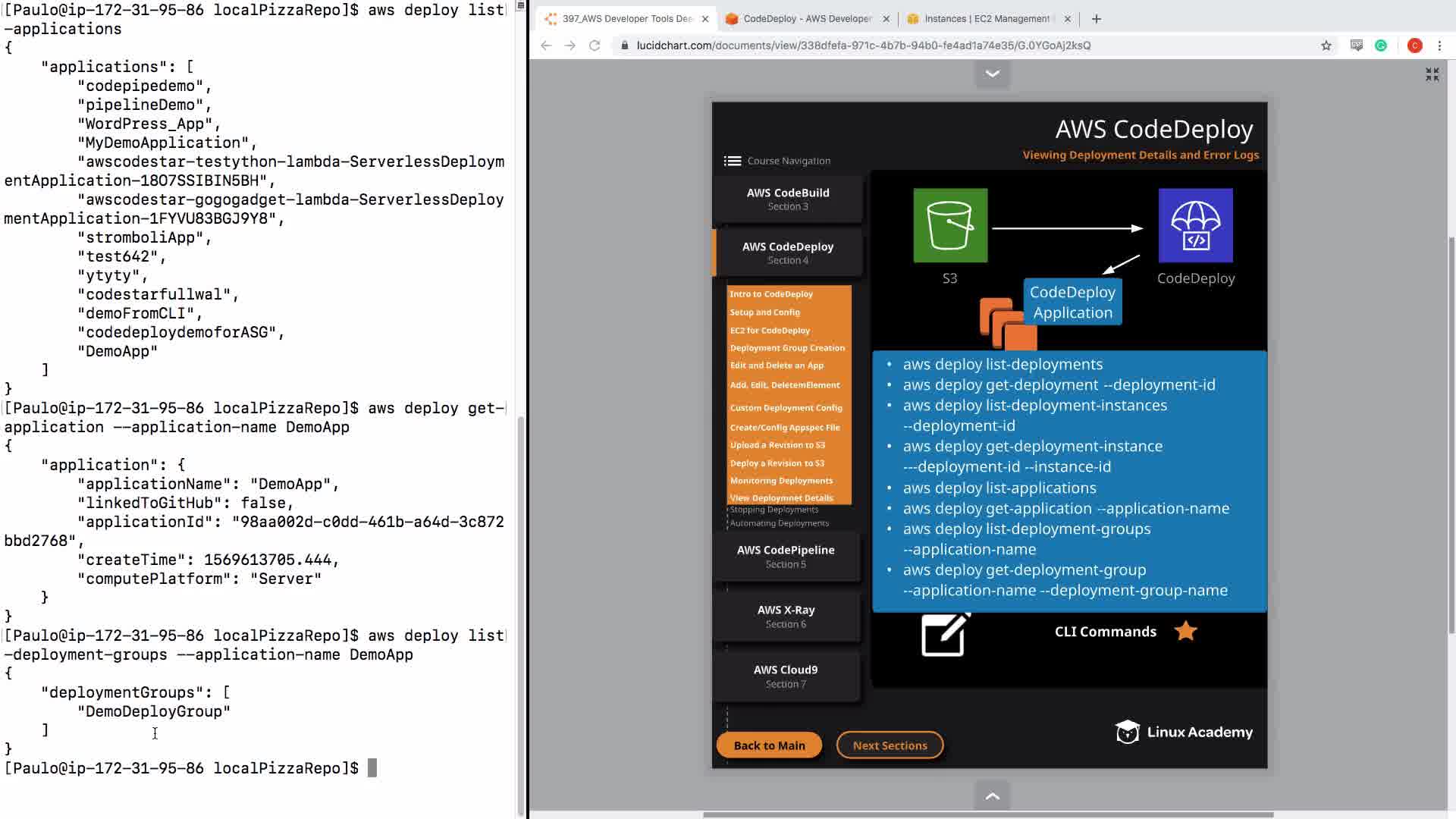Open the Chrome three-dot menu

[x=1439, y=45]
